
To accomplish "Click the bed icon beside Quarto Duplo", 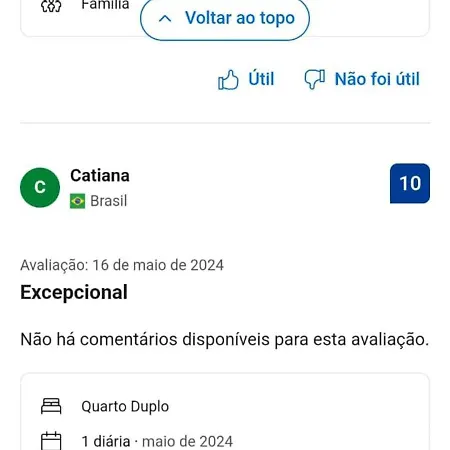I will (x=51, y=406).
